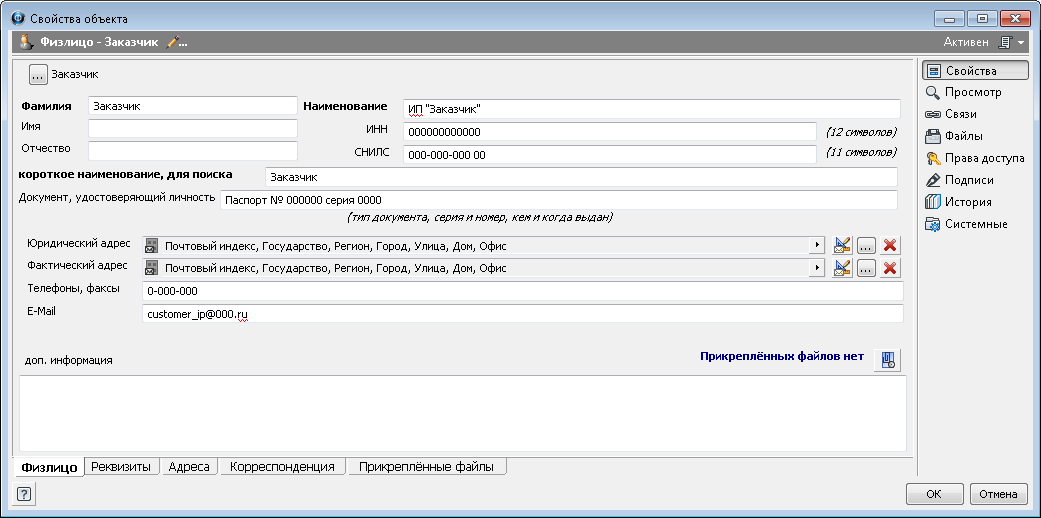Clear the Фактический адрес with red X

[889, 268]
